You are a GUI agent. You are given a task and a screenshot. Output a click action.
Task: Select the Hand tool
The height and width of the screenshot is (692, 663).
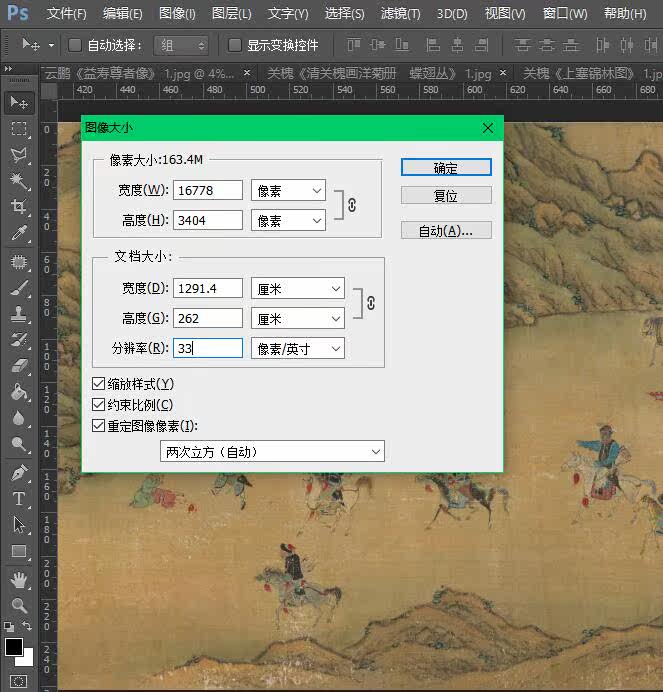point(19,580)
